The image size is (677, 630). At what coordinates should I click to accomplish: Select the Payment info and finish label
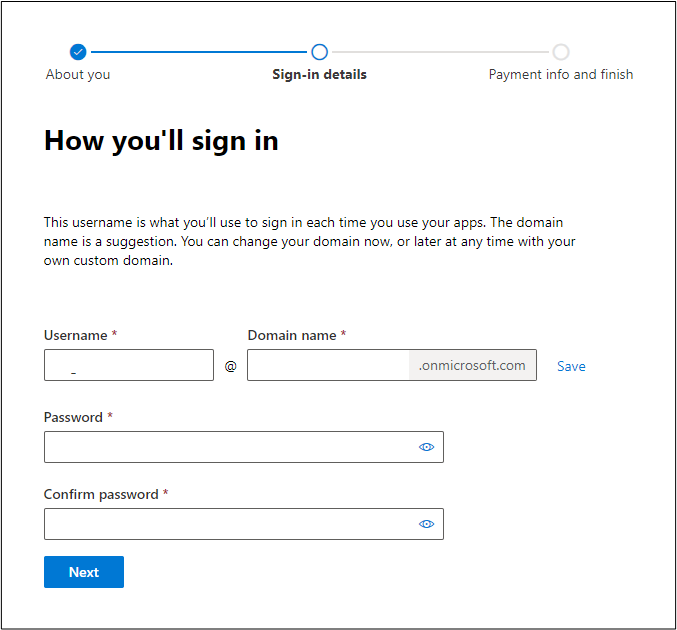[561, 74]
